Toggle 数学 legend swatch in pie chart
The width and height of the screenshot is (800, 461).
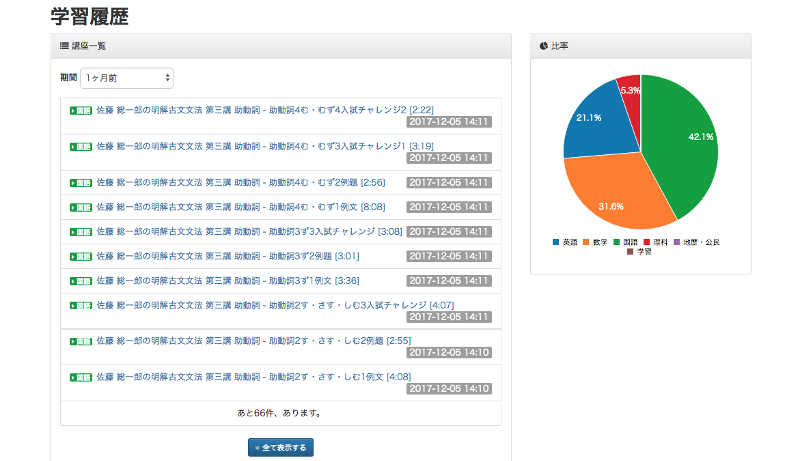586,242
